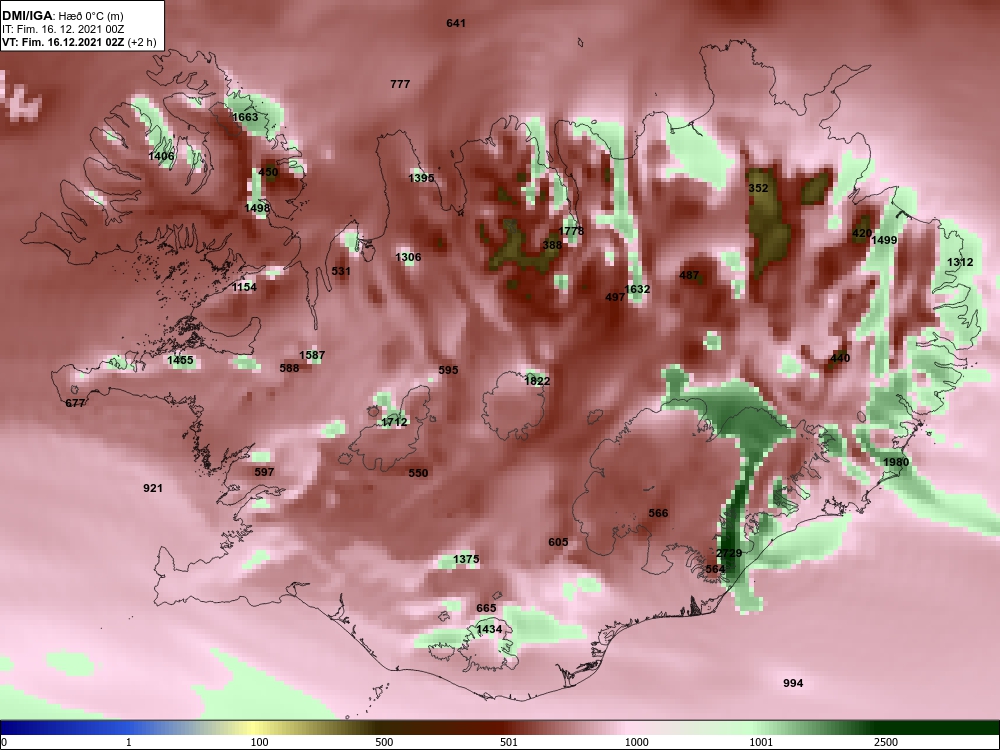
Task: Click the 1312 value on the east coast
Action: click(x=960, y=262)
